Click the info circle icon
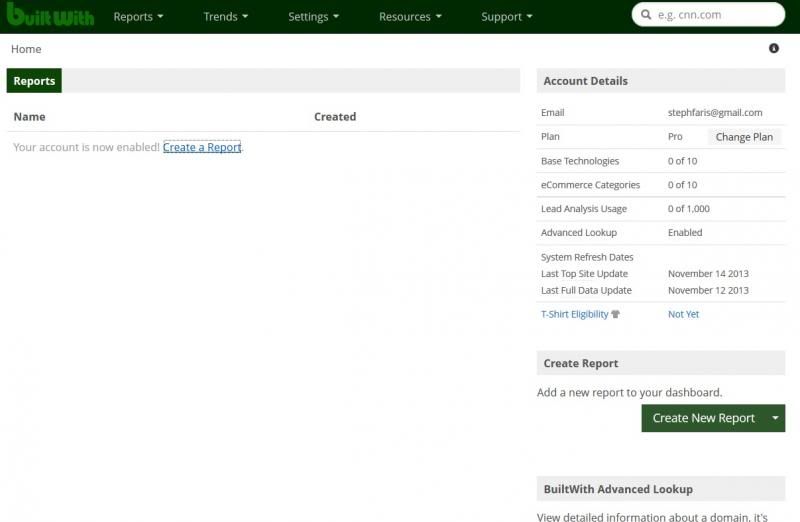Screen dimensions: 800x522 click(x=773, y=48)
